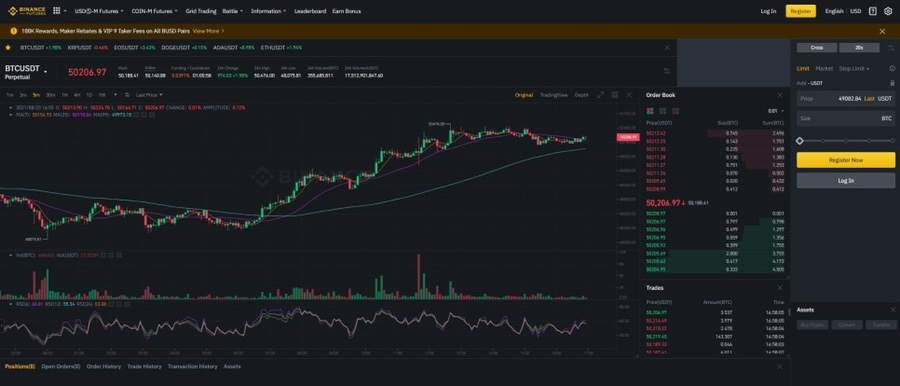Open the chart indicators icon beside Last Price
Viewport: 900px width, 386px height.
coord(126,95)
